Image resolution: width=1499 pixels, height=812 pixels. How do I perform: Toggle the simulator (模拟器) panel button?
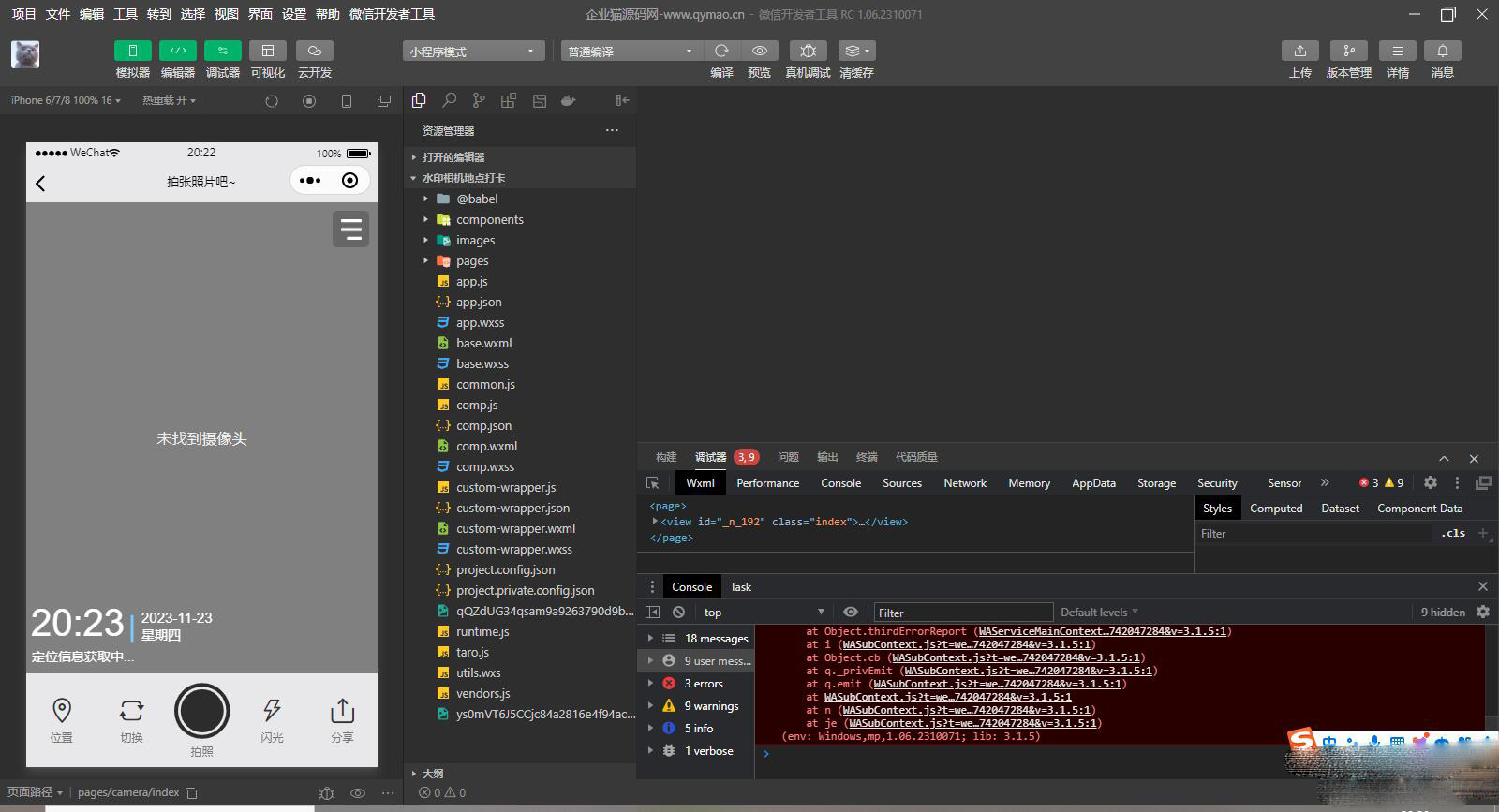(133, 51)
